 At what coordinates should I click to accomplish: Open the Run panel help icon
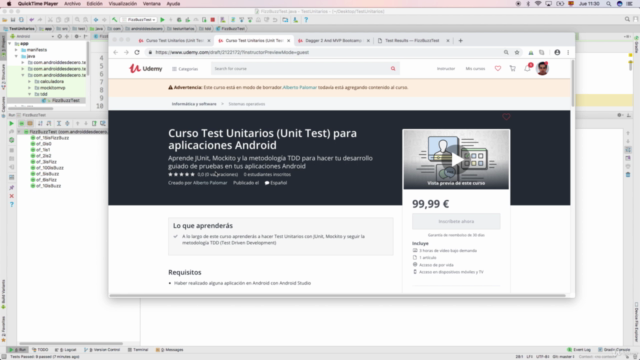[x=11, y=204]
